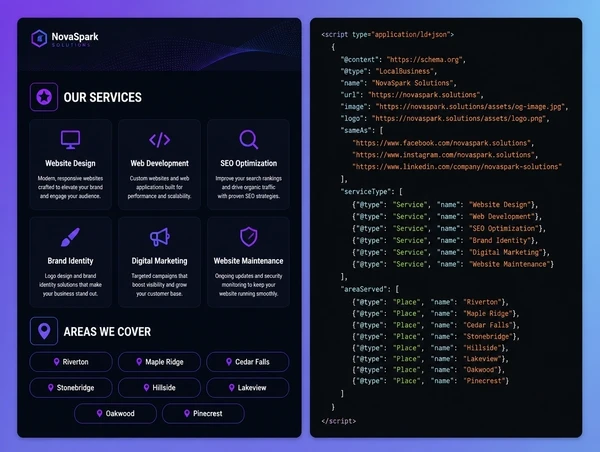Click the "Oakwood" place line in code
600x452 pixels.
pyautogui.click(x=429, y=370)
